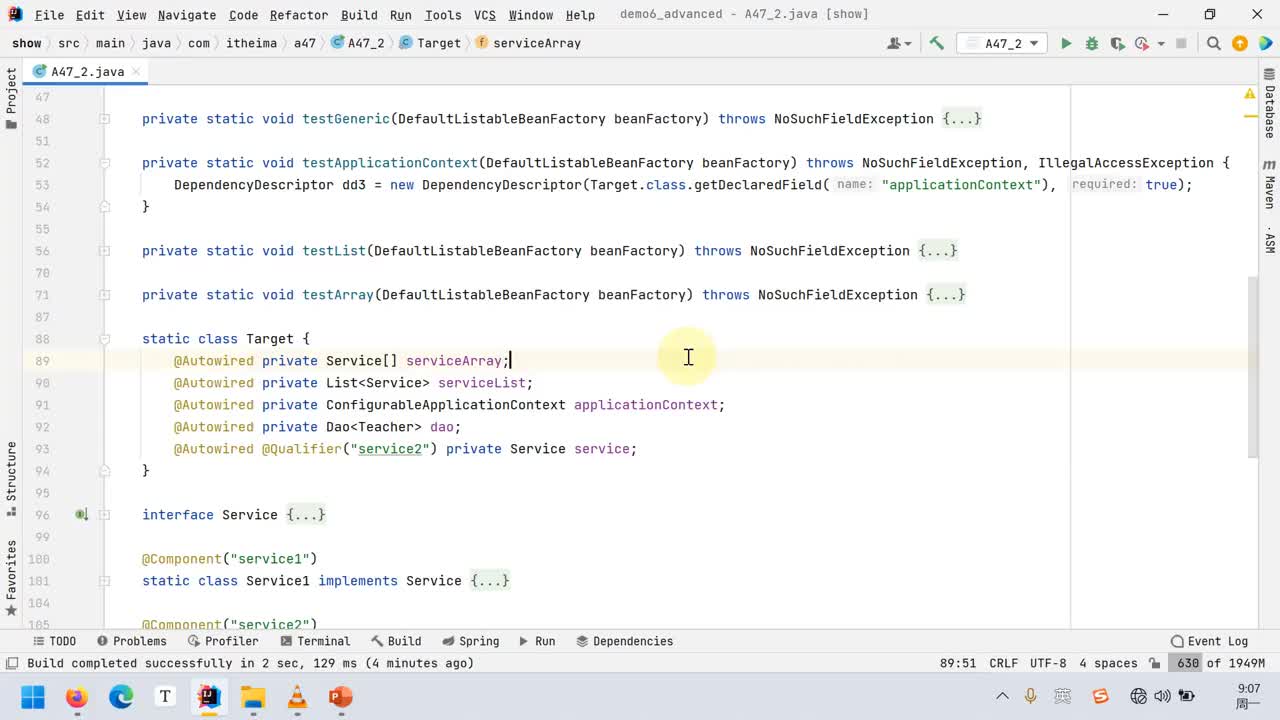This screenshot has height=720, width=1280.
Task: Open the Tools menu
Action: pyautogui.click(x=443, y=15)
